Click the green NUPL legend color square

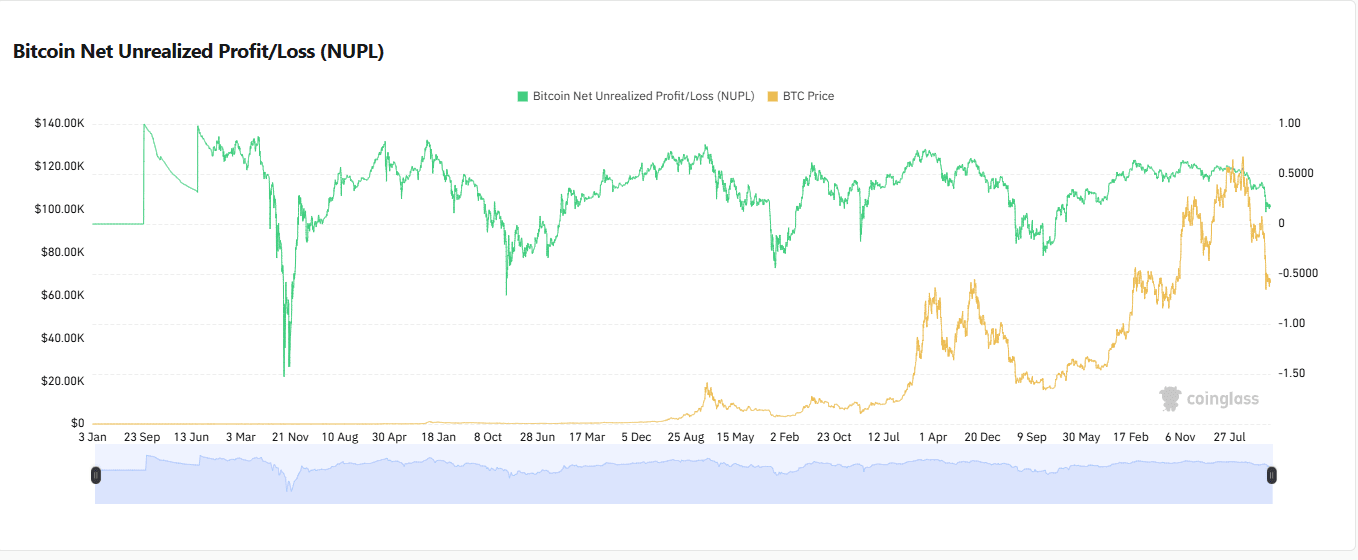pos(522,97)
